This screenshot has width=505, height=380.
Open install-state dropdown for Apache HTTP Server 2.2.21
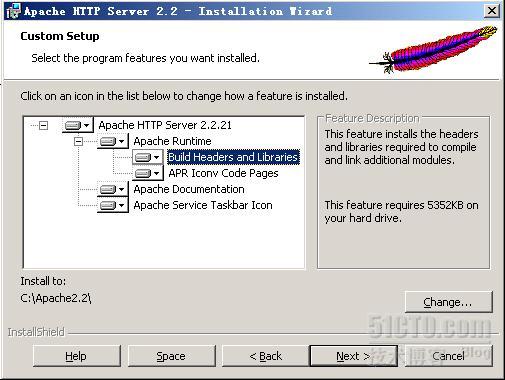[77, 125]
